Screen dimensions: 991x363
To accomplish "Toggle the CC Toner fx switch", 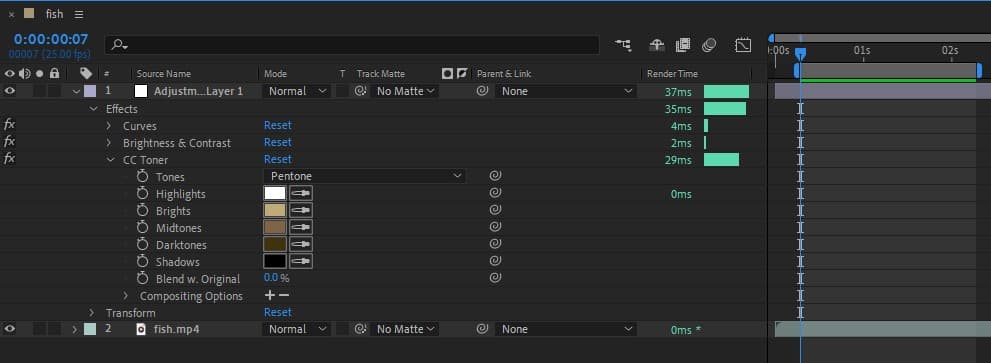I will click(x=9, y=159).
